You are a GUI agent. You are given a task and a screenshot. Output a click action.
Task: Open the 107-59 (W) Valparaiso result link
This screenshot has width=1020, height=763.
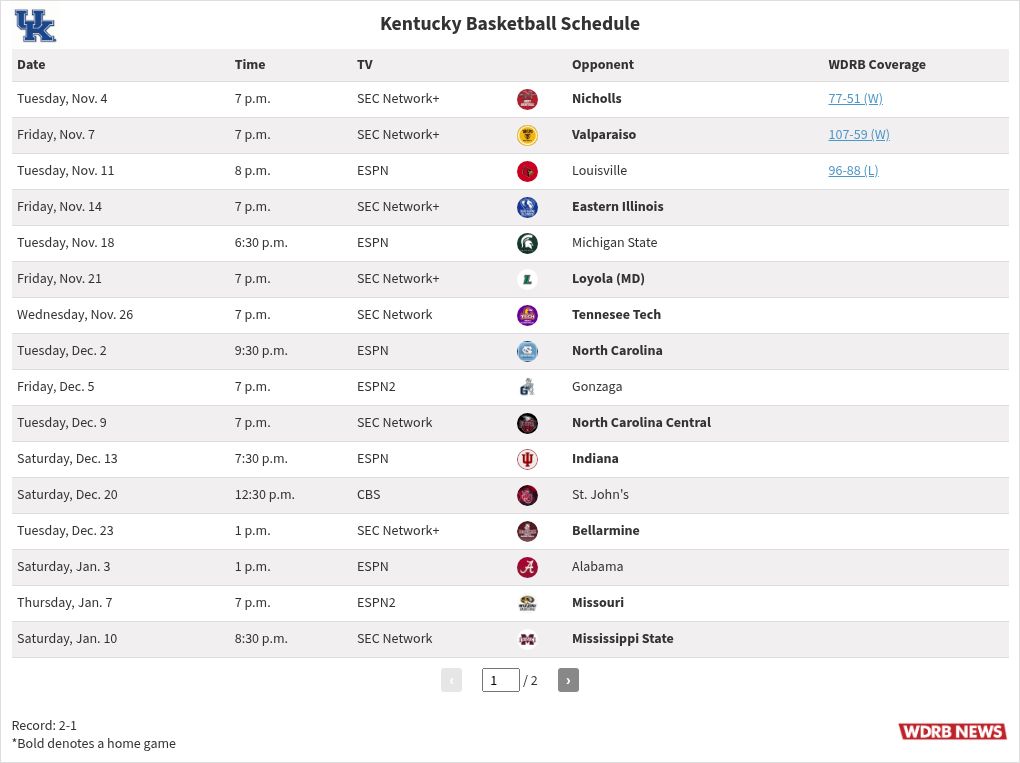[x=859, y=135]
